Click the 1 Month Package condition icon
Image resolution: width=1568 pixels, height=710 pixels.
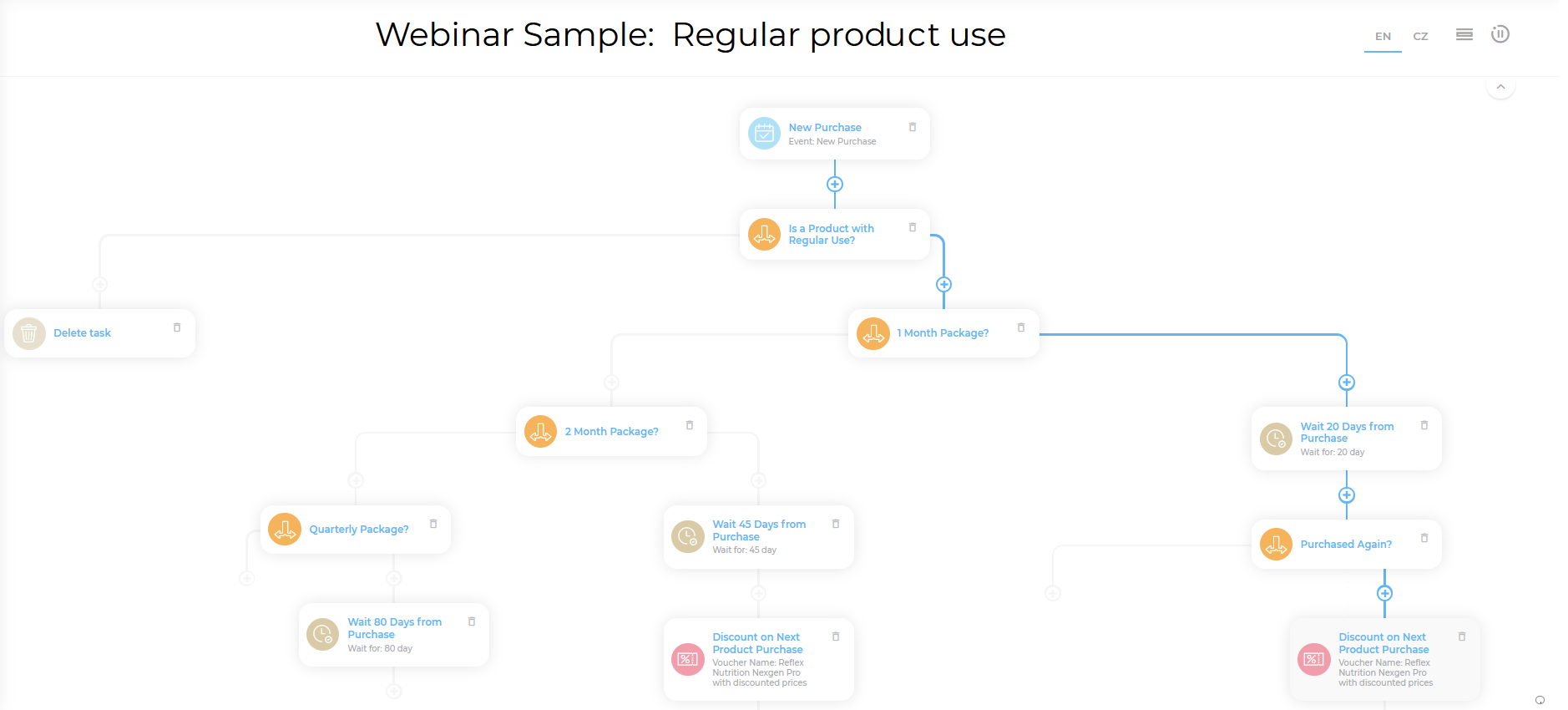[873, 333]
